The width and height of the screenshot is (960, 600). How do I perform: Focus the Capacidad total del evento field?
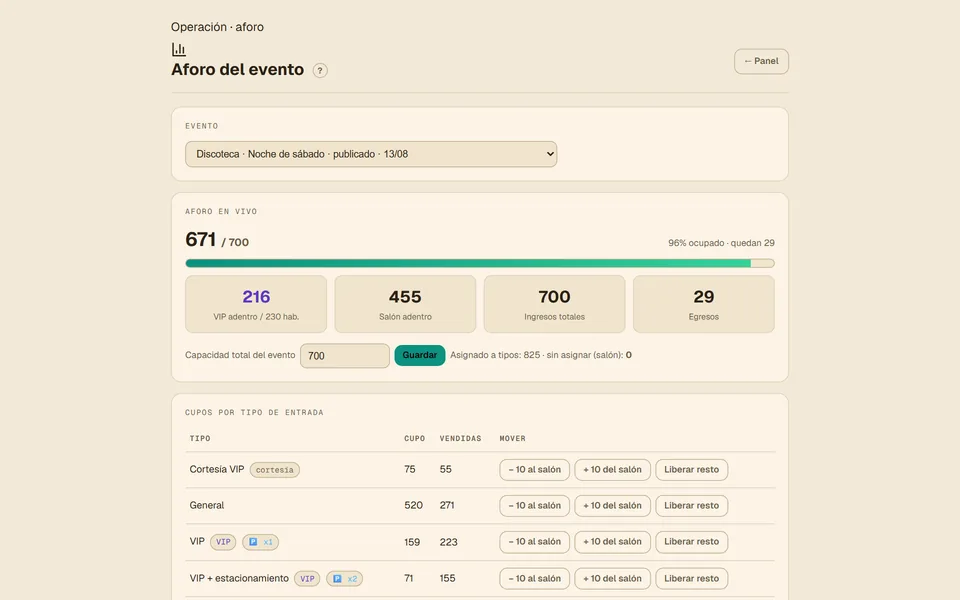click(345, 356)
